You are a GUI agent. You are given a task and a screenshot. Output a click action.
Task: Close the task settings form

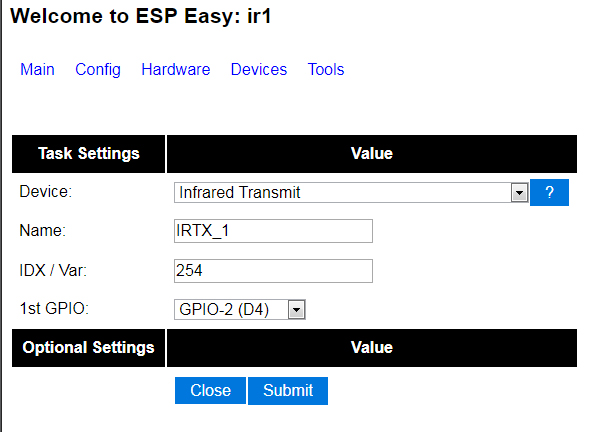pyautogui.click(x=210, y=390)
